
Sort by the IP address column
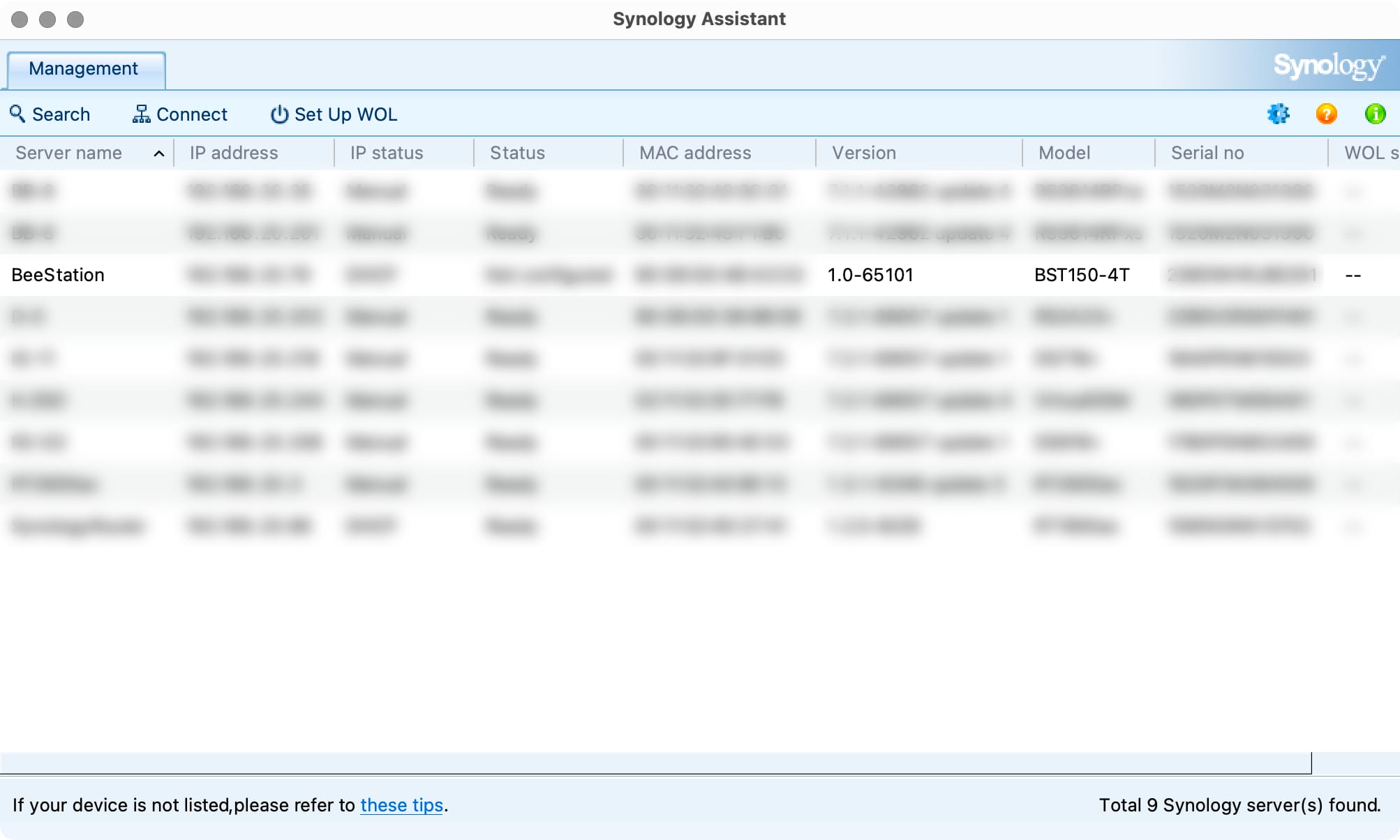[254, 153]
